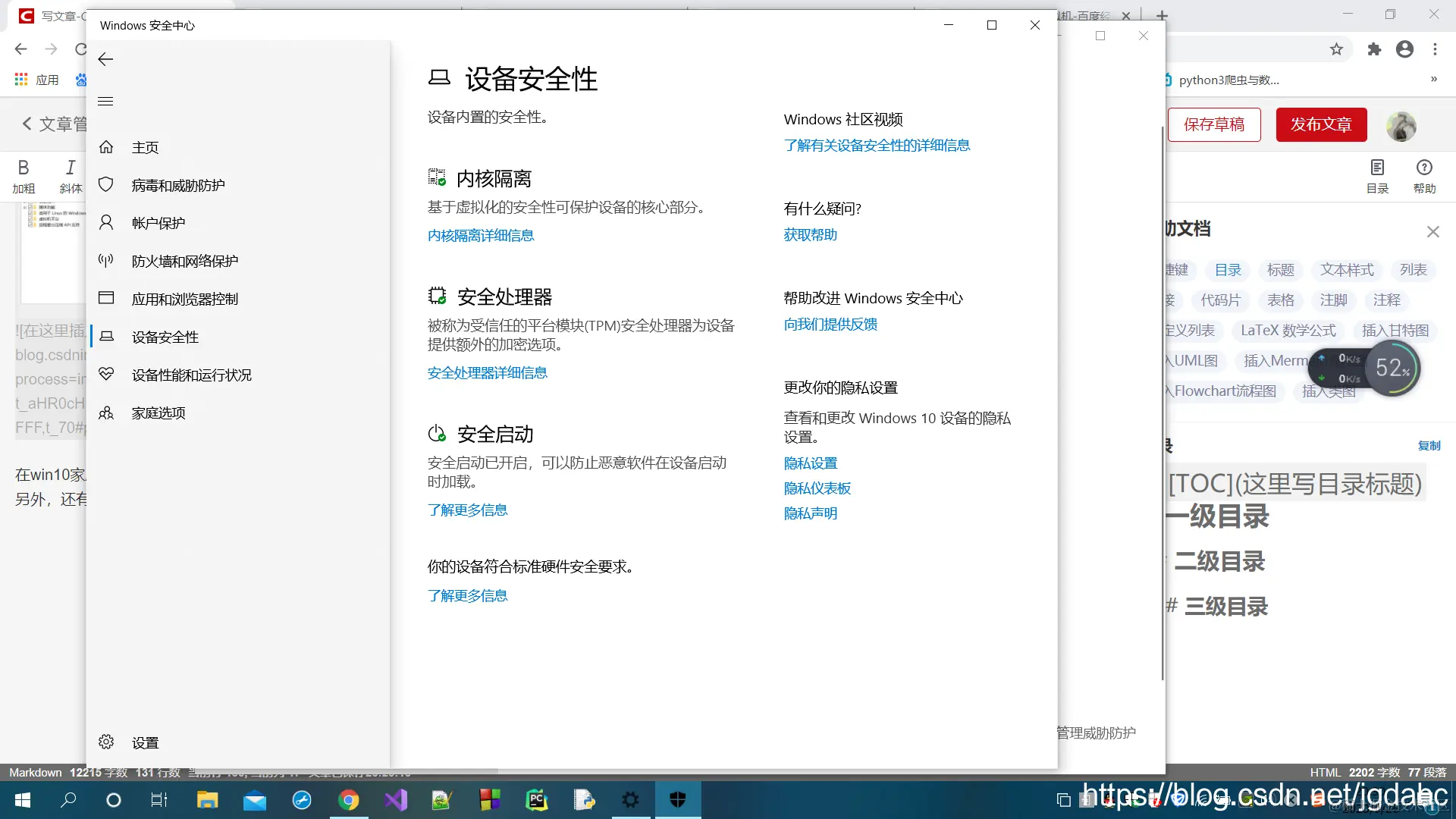Screen dimensions: 1456x819
Task: Click the 帮助 icon in the blog editor
Action: (x=1424, y=175)
